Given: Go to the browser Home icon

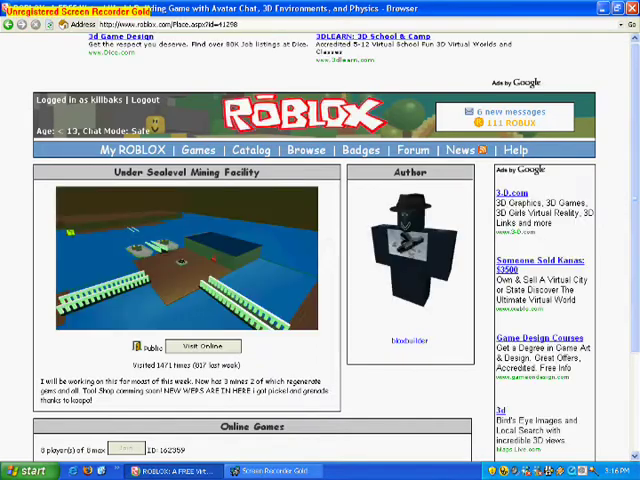Looking at the screenshot, I should (x=64, y=24).
